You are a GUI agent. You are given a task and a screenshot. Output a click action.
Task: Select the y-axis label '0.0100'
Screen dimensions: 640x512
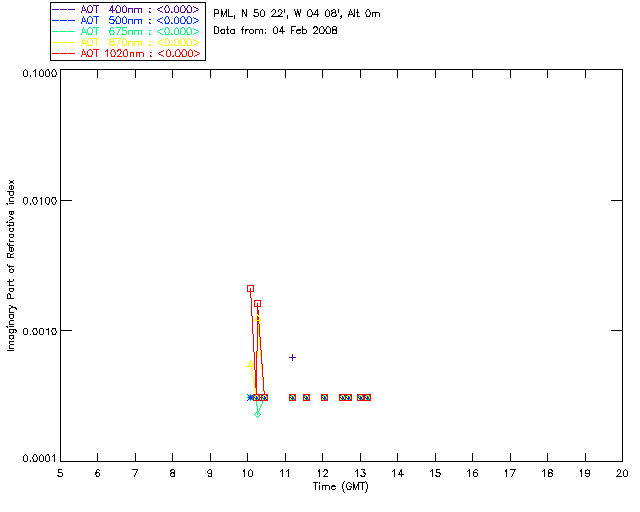click(39, 201)
